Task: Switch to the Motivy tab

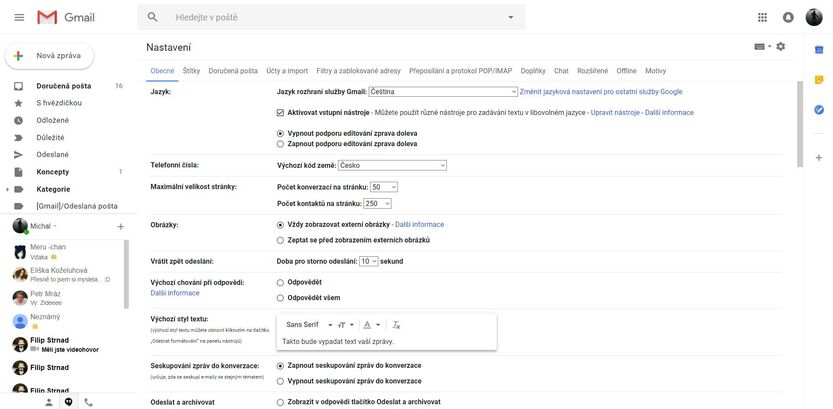Action: tap(656, 71)
